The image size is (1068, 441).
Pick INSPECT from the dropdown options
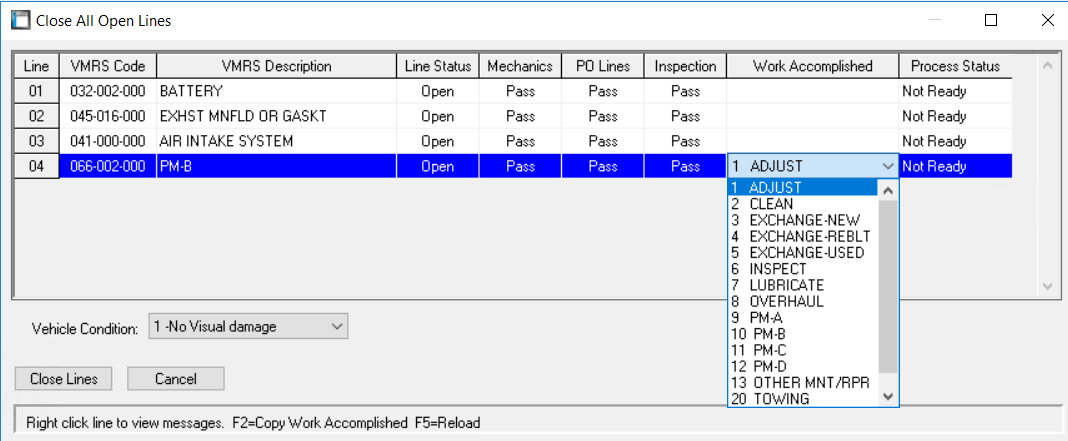[x=772, y=269]
